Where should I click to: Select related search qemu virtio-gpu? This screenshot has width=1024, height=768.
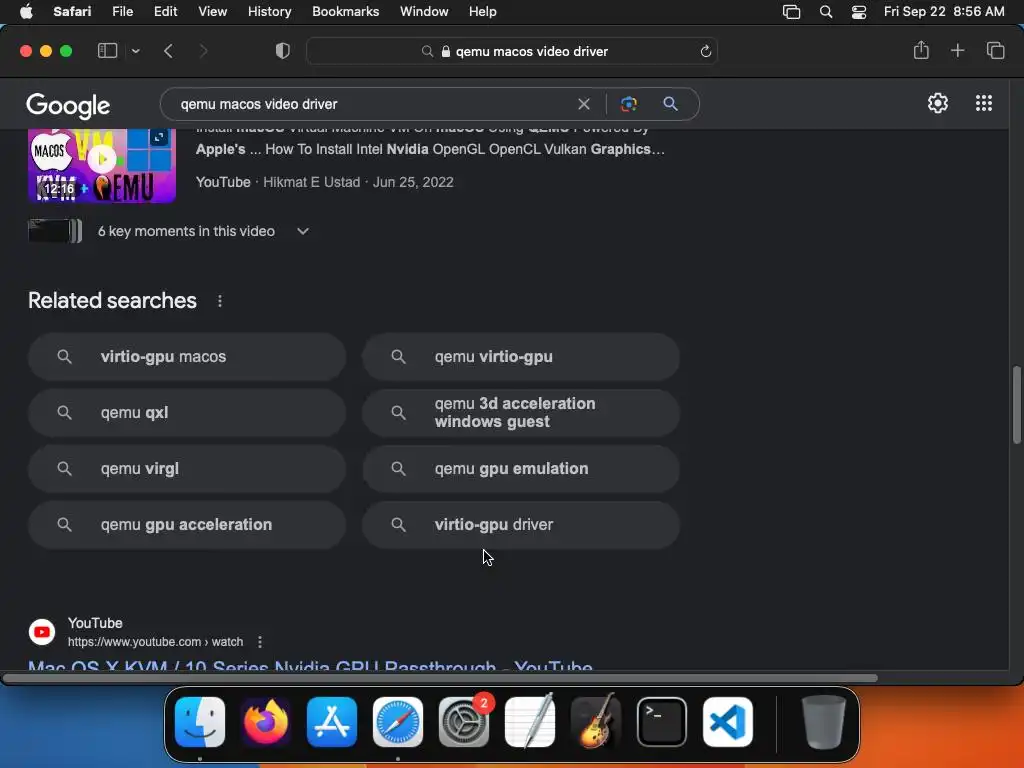coord(521,357)
